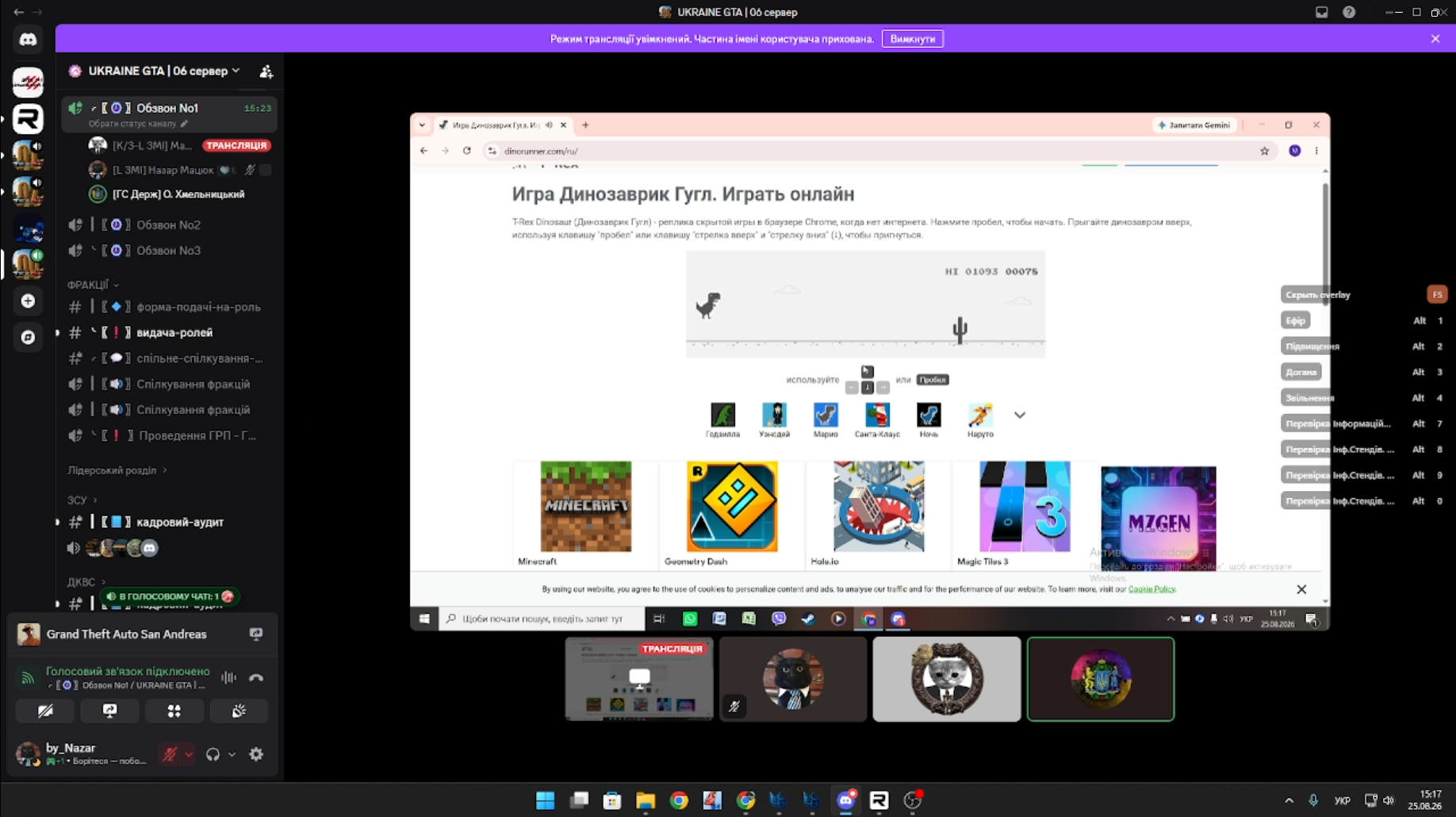The image size is (1456, 817).
Task: Open the soundboard icon in voice panel
Action: [x=239, y=712]
